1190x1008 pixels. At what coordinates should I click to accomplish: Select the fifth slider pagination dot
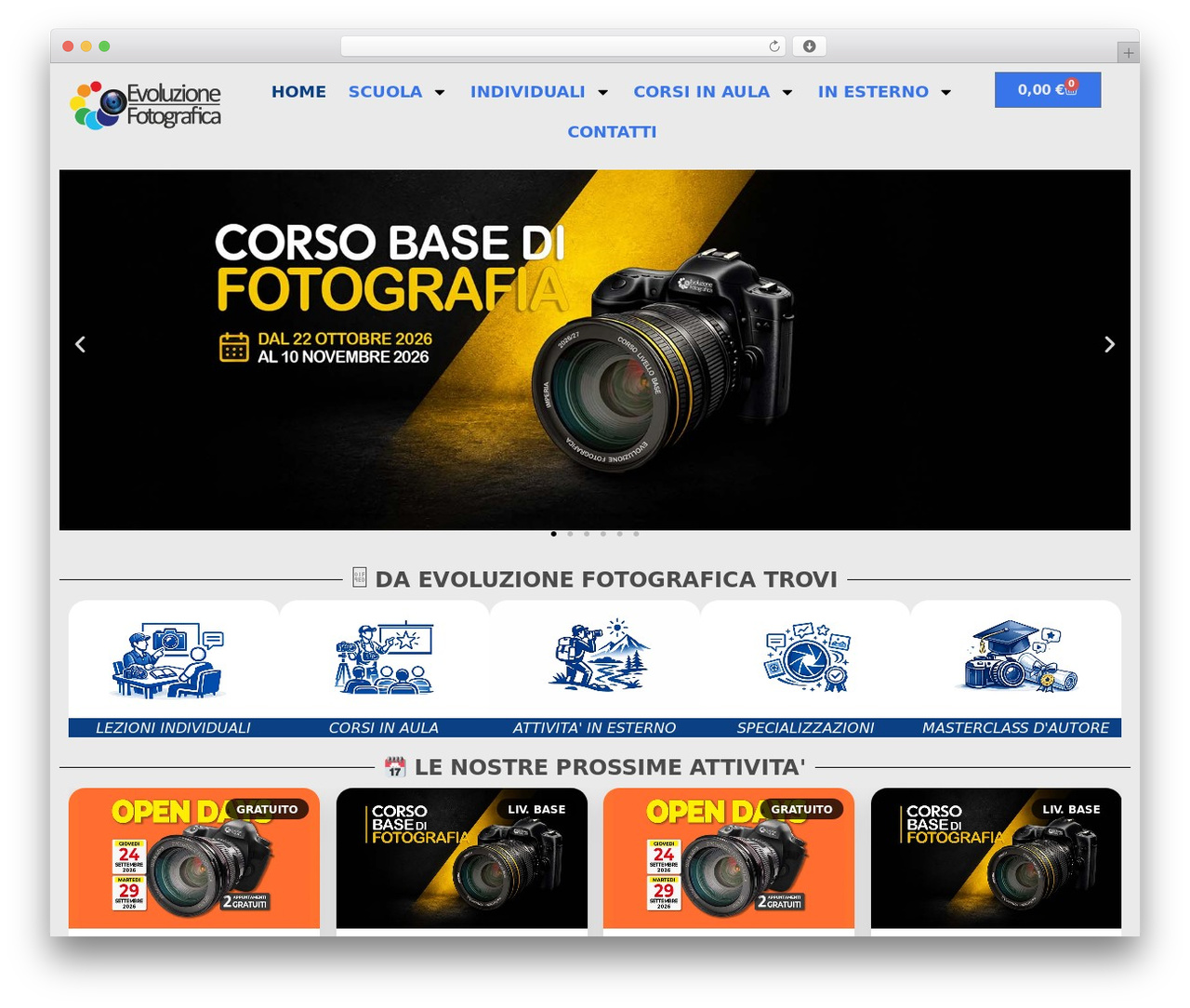coord(619,534)
